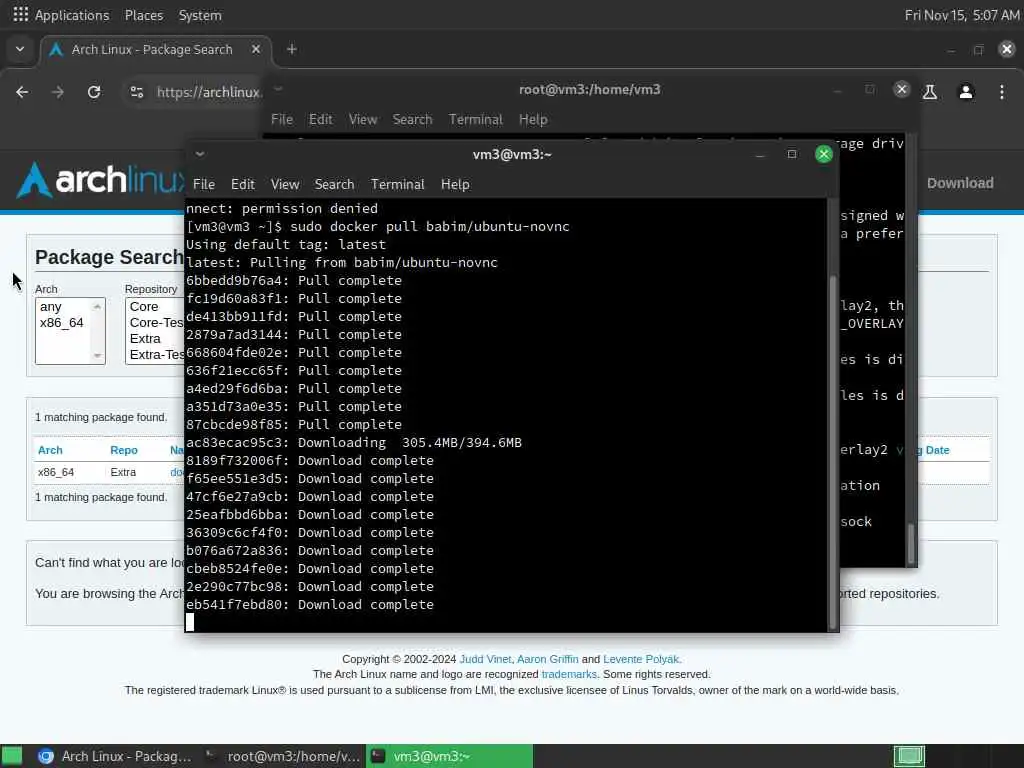Open File menu in root@vm3 terminal

(281, 120)
